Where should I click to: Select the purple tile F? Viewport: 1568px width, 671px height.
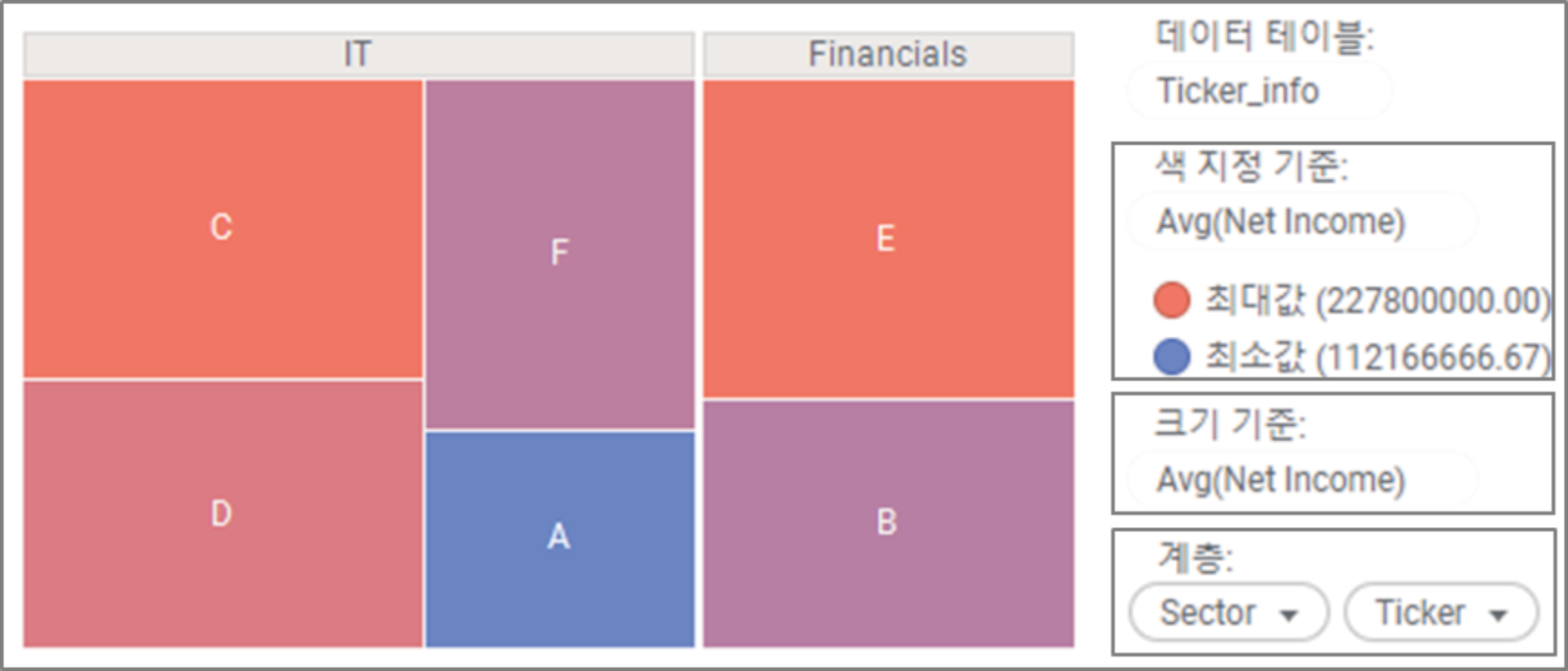tap(560, 254)
